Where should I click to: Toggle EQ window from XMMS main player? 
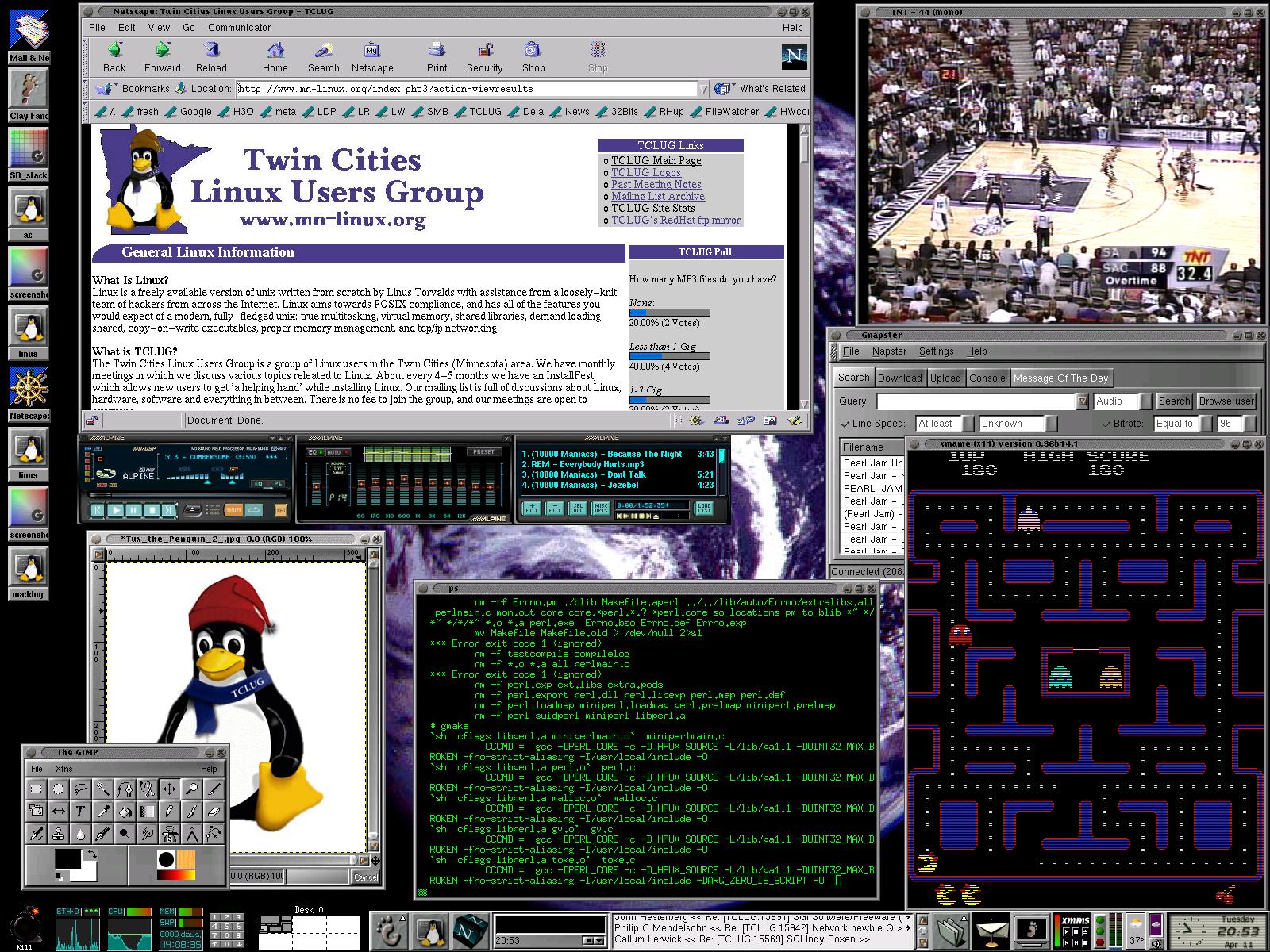coord(258,483)
